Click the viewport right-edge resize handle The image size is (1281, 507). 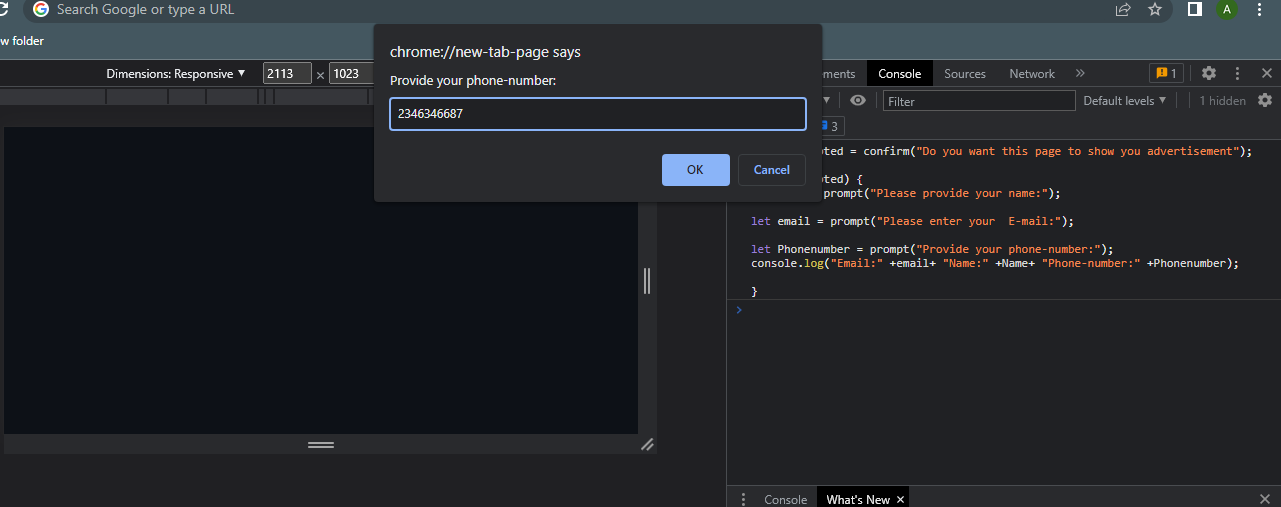(647, 281)
